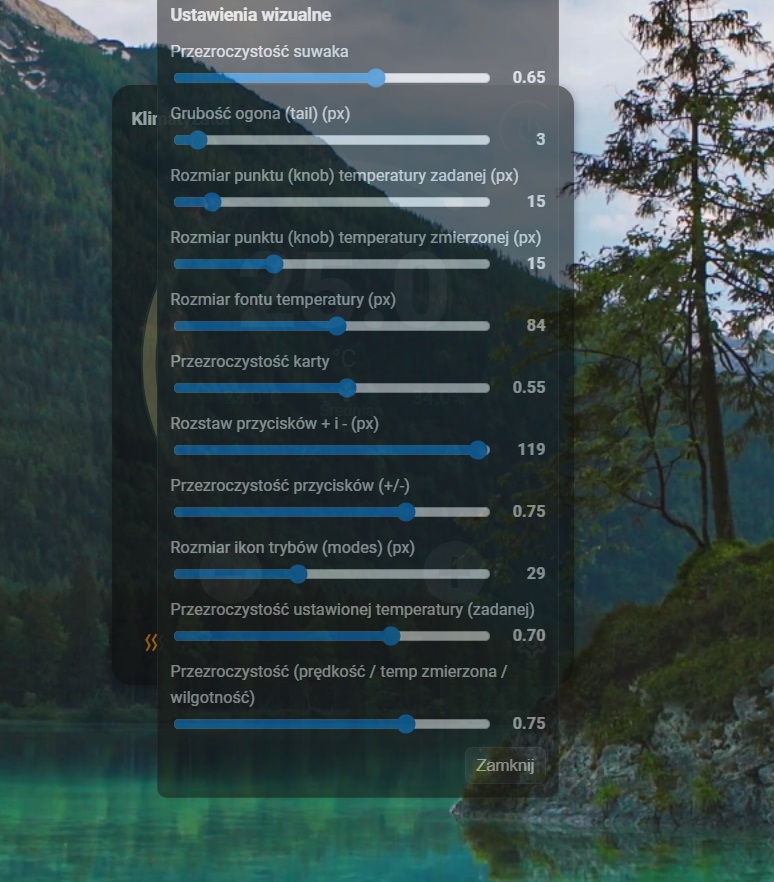Click the 0.55 value for Przezroczystość karty
Image resolution: width=774 pixels, height=882 pixels.
click(529, 387)
